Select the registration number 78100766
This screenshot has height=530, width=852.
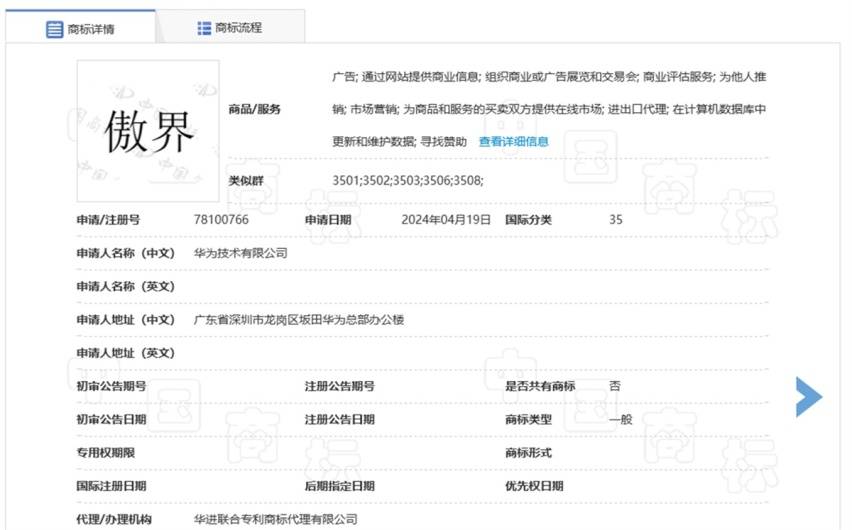click(221, 220)
